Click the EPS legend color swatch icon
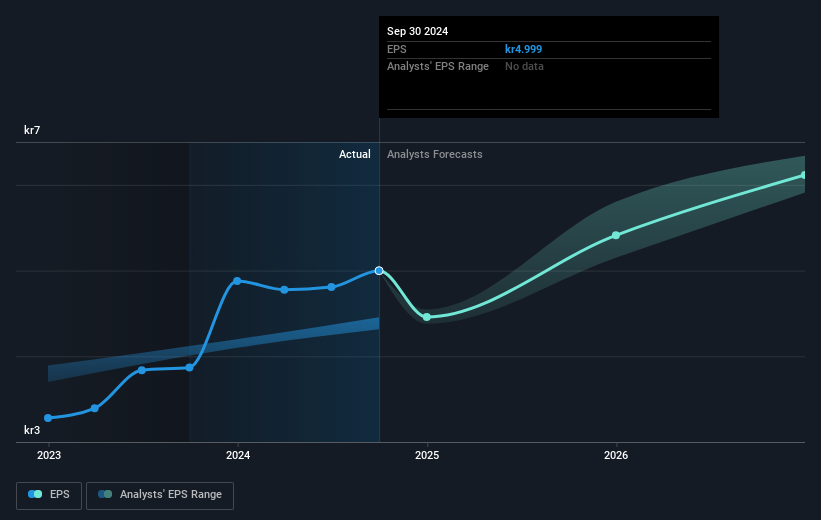Viewport: 821px width, 520px height. click(x=35, y=494)
